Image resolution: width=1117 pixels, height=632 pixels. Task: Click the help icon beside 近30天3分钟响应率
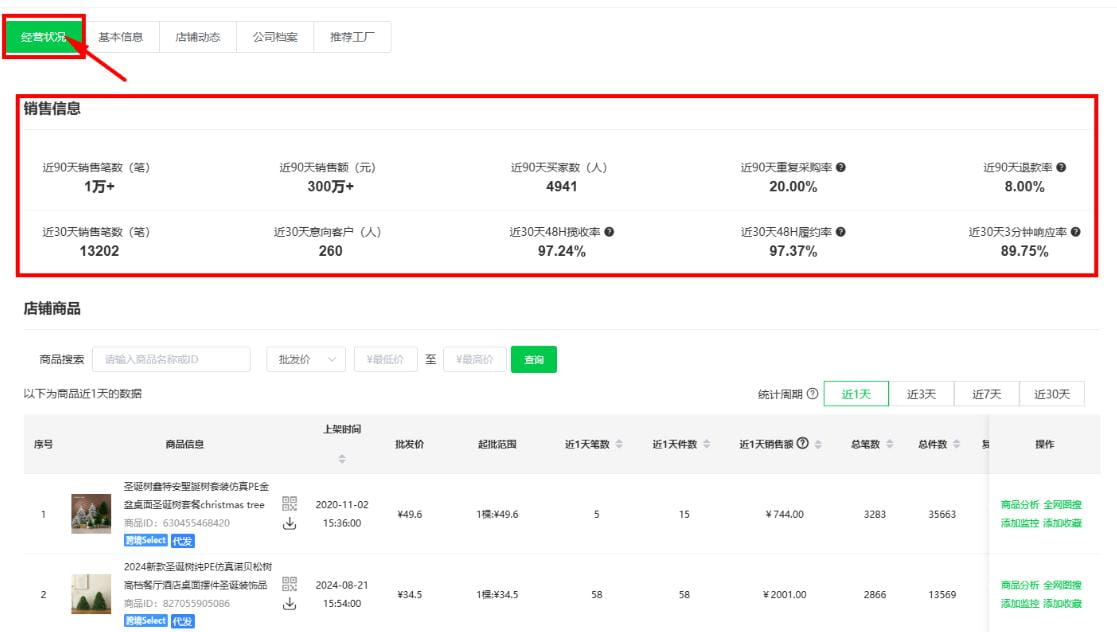coord(1075,232)
